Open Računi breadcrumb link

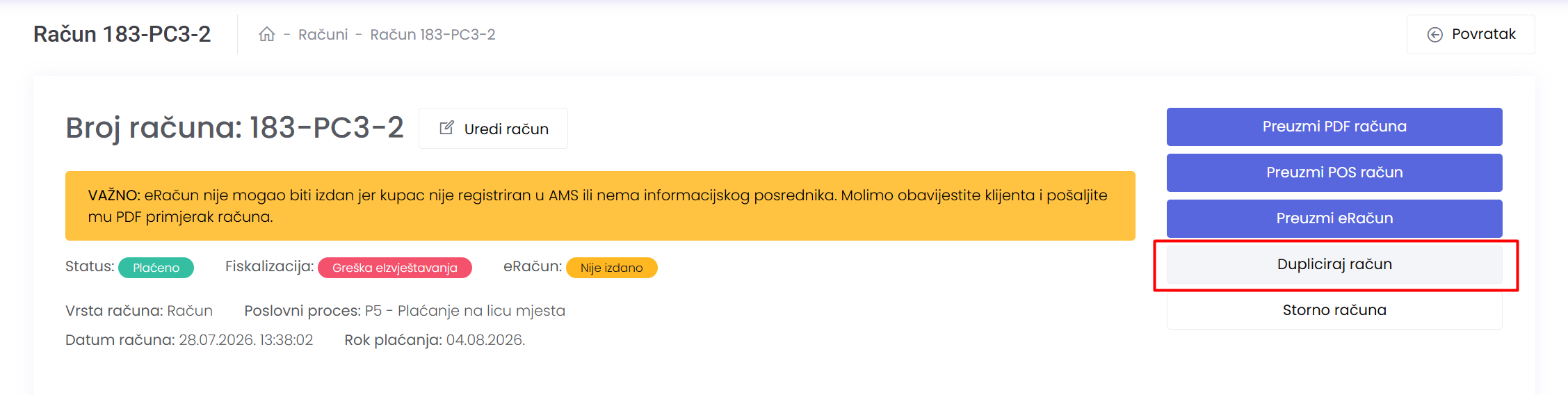pos(323,34)
